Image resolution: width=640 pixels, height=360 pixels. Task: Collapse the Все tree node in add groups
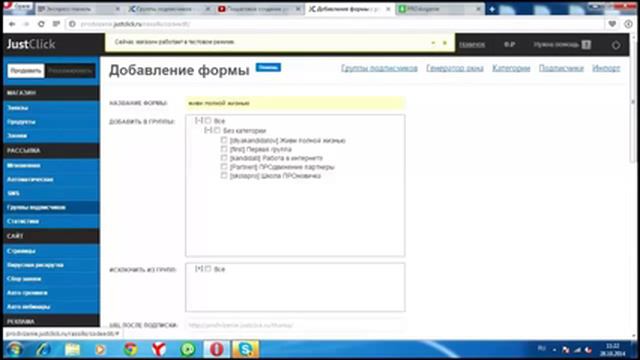(199, 121)
